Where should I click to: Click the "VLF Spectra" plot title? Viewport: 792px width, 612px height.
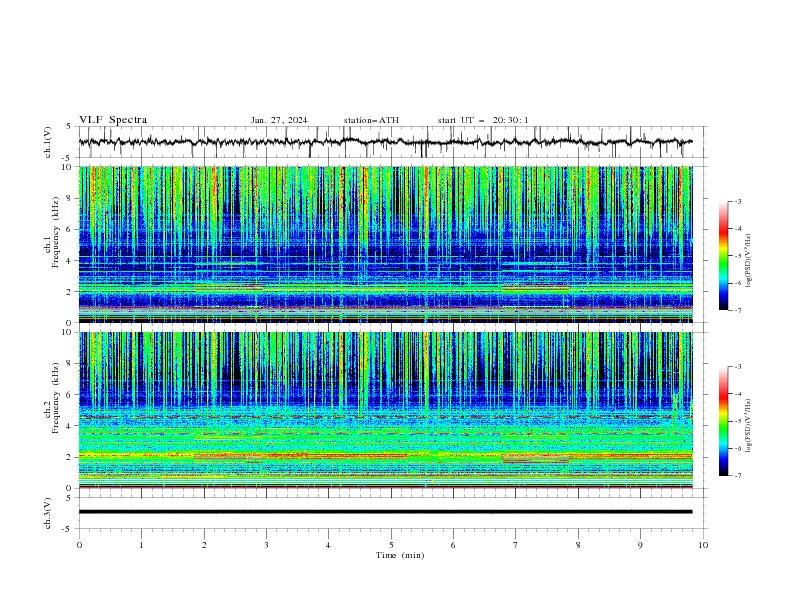[x=113, y=120]
